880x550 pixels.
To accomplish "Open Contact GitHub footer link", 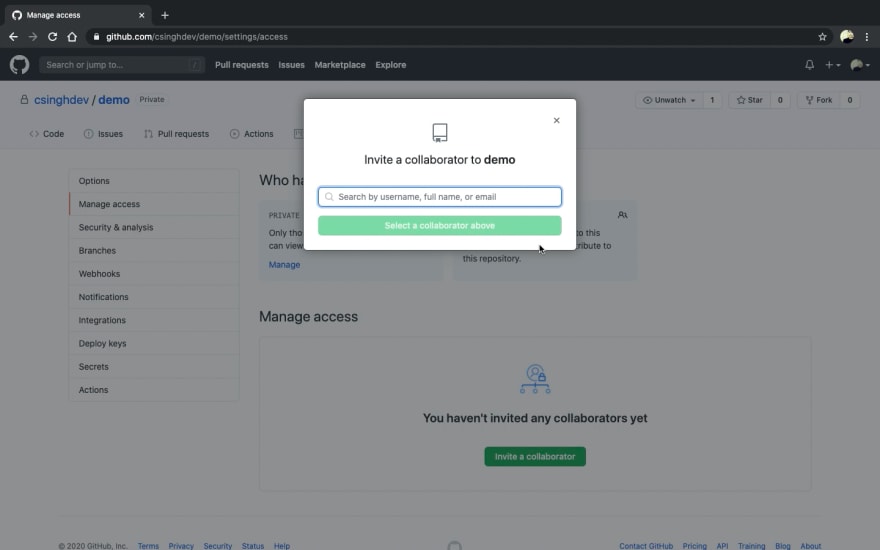I will (646, 546).
